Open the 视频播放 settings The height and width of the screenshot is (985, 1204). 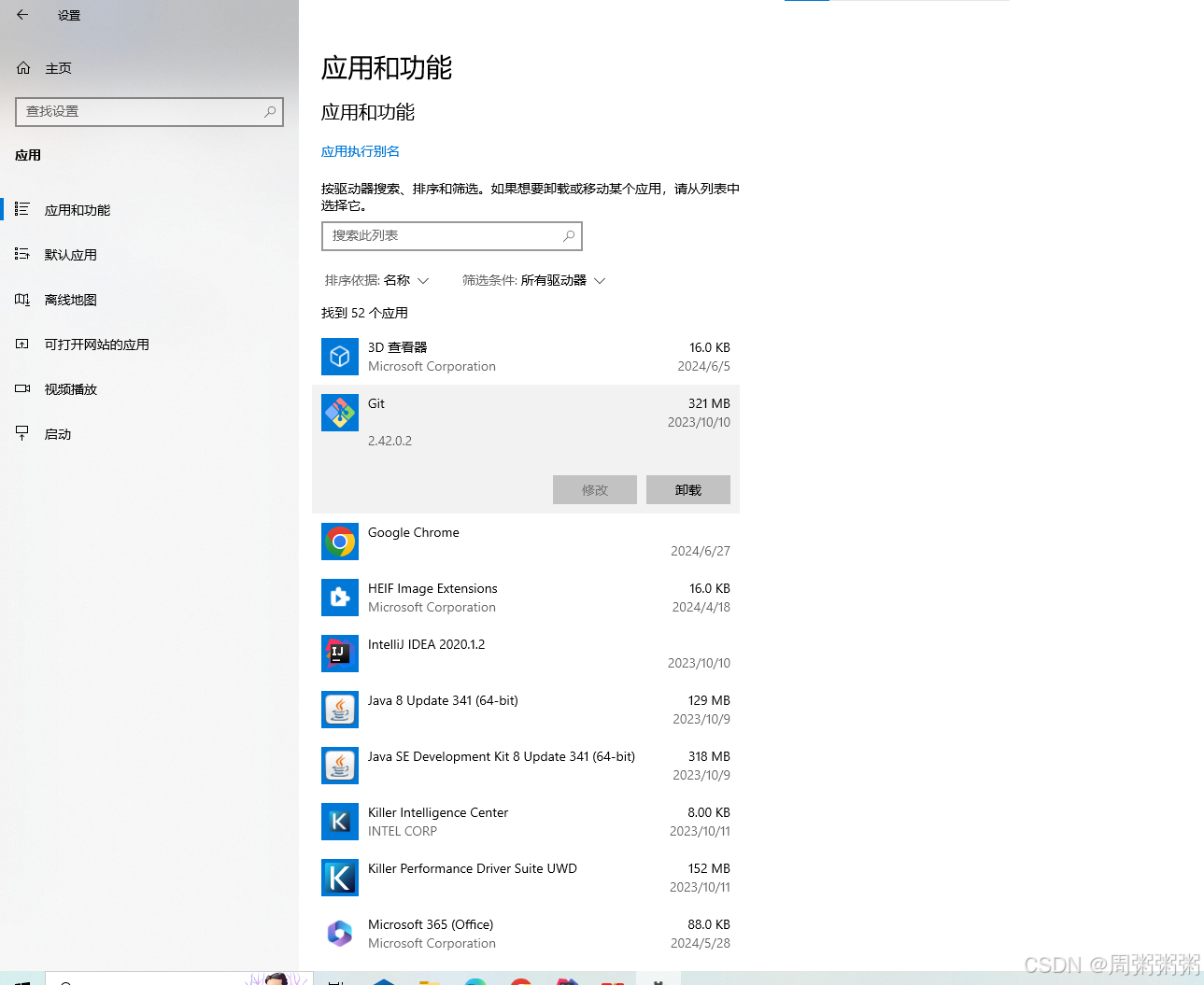pos(149,389)
